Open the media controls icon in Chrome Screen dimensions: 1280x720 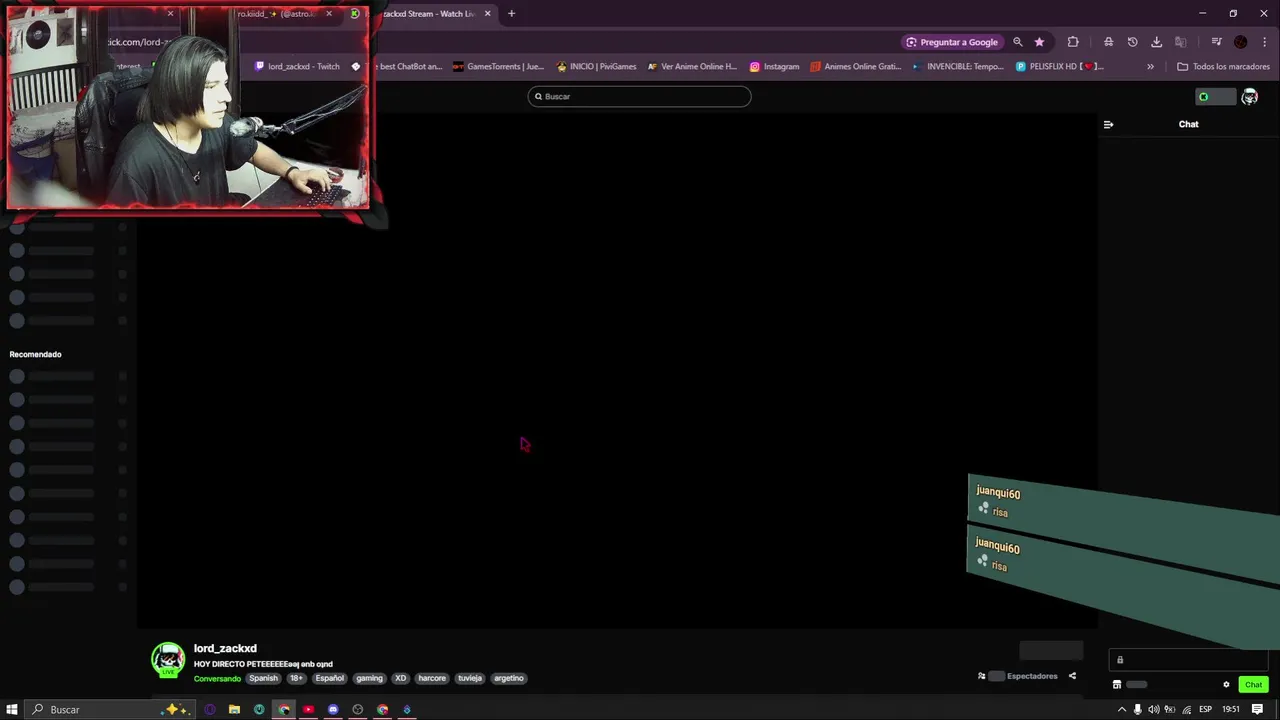pos(1216,42)
